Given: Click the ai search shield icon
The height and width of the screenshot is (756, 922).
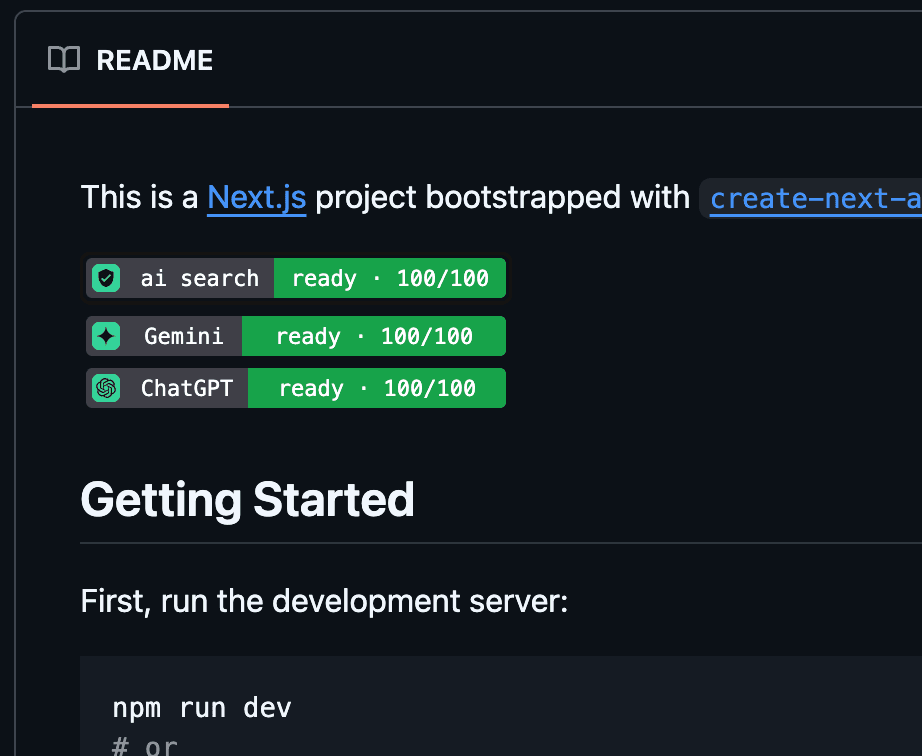Looking at the screenshot, I should tap(106, 278).
